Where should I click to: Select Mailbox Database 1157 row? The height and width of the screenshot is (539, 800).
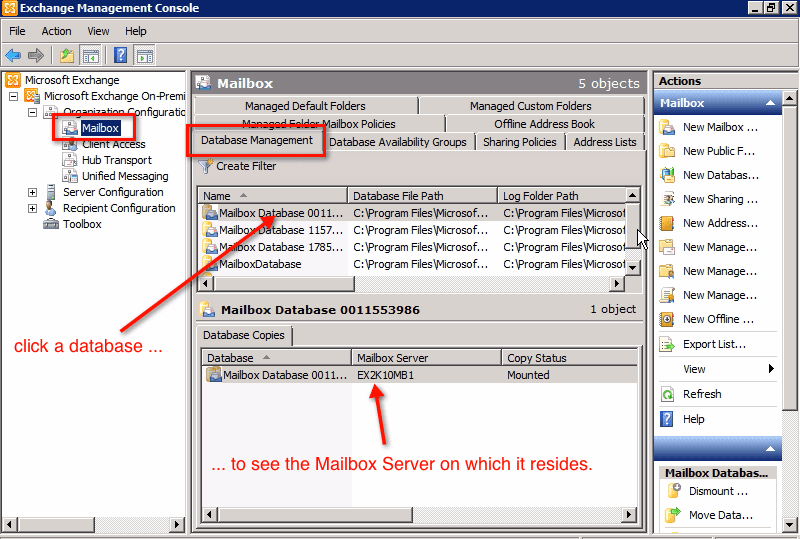tap(411, 230)
